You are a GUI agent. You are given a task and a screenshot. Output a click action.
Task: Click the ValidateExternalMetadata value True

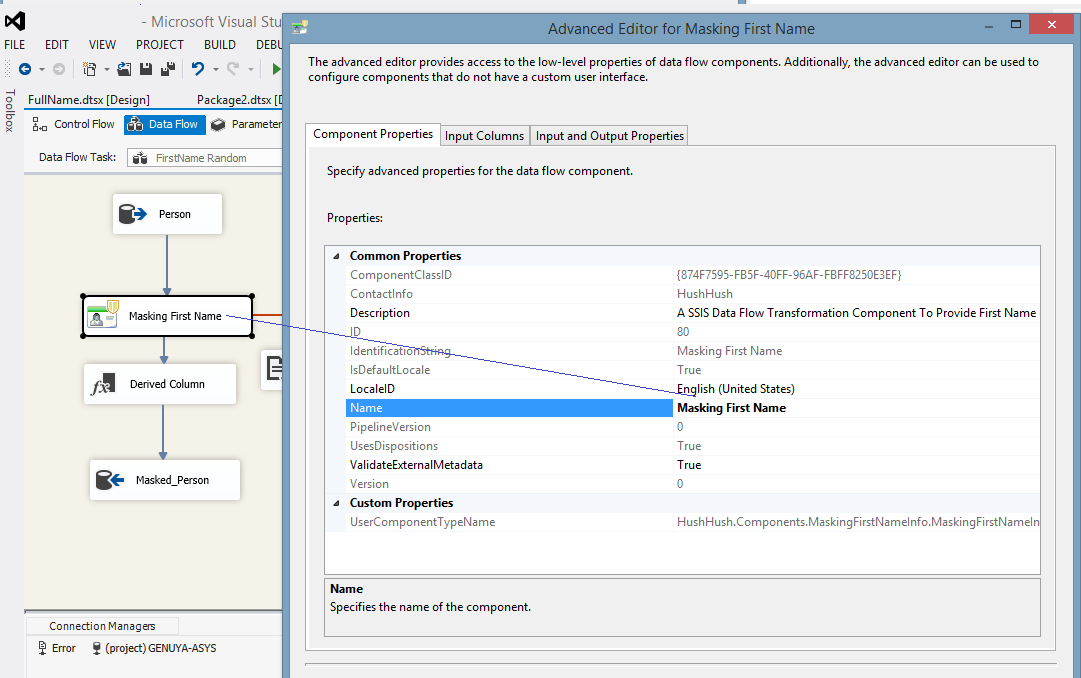[689, 465]
